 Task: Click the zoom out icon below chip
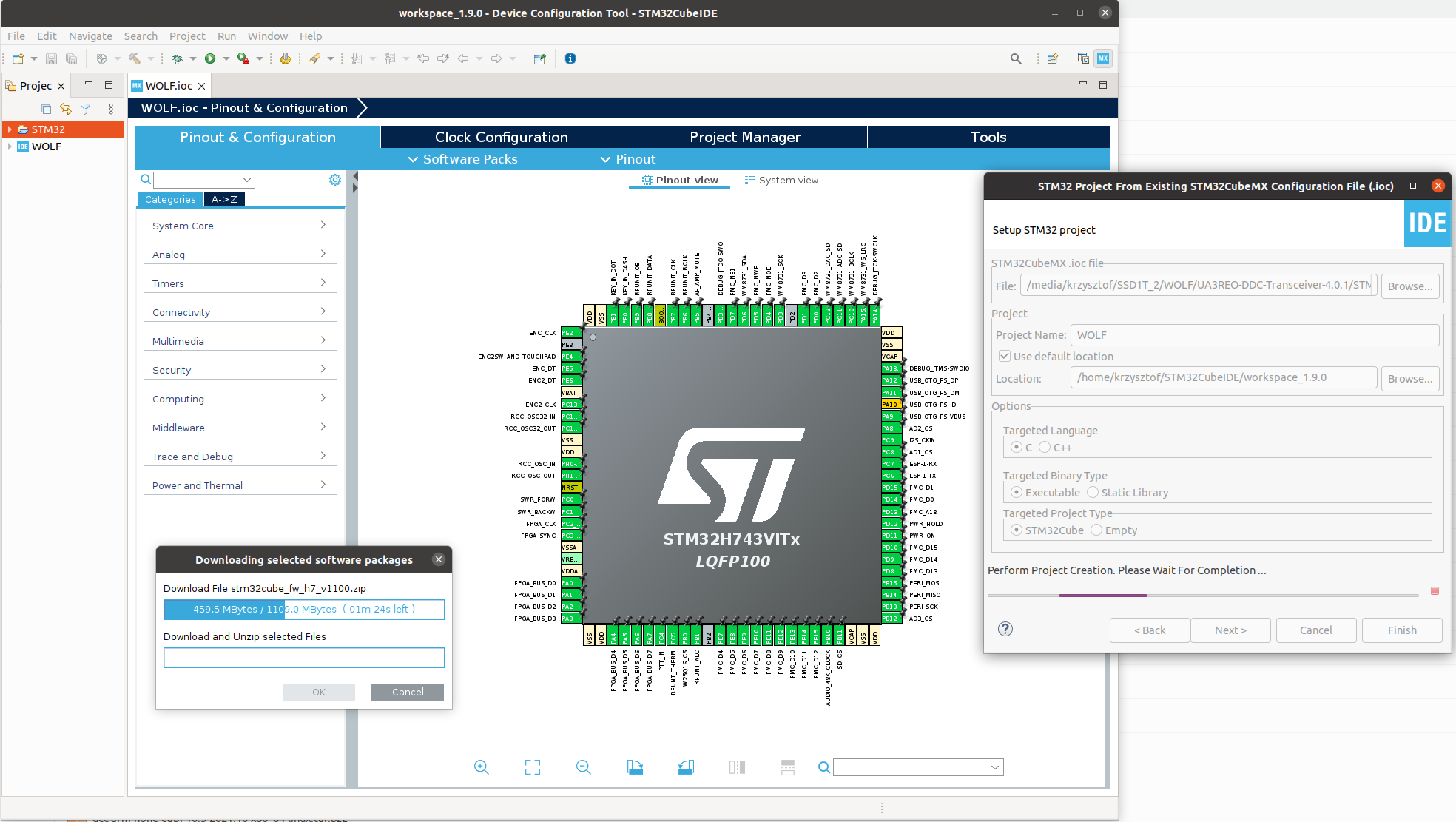tap(583, 767)
